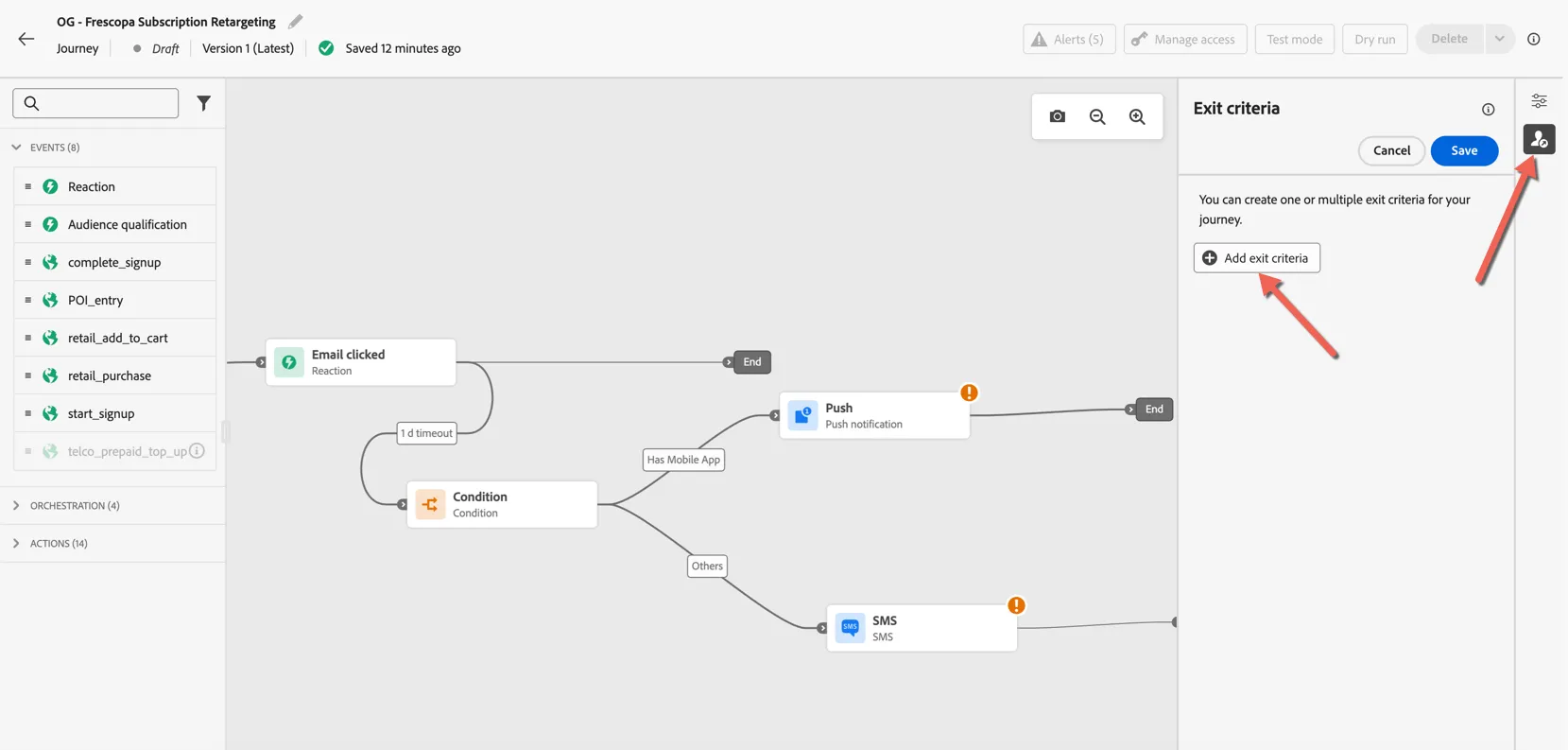Viewport: 1568px width, 750px height.
Task: Click the pencil icon to rename the journey
Action: 296,21
